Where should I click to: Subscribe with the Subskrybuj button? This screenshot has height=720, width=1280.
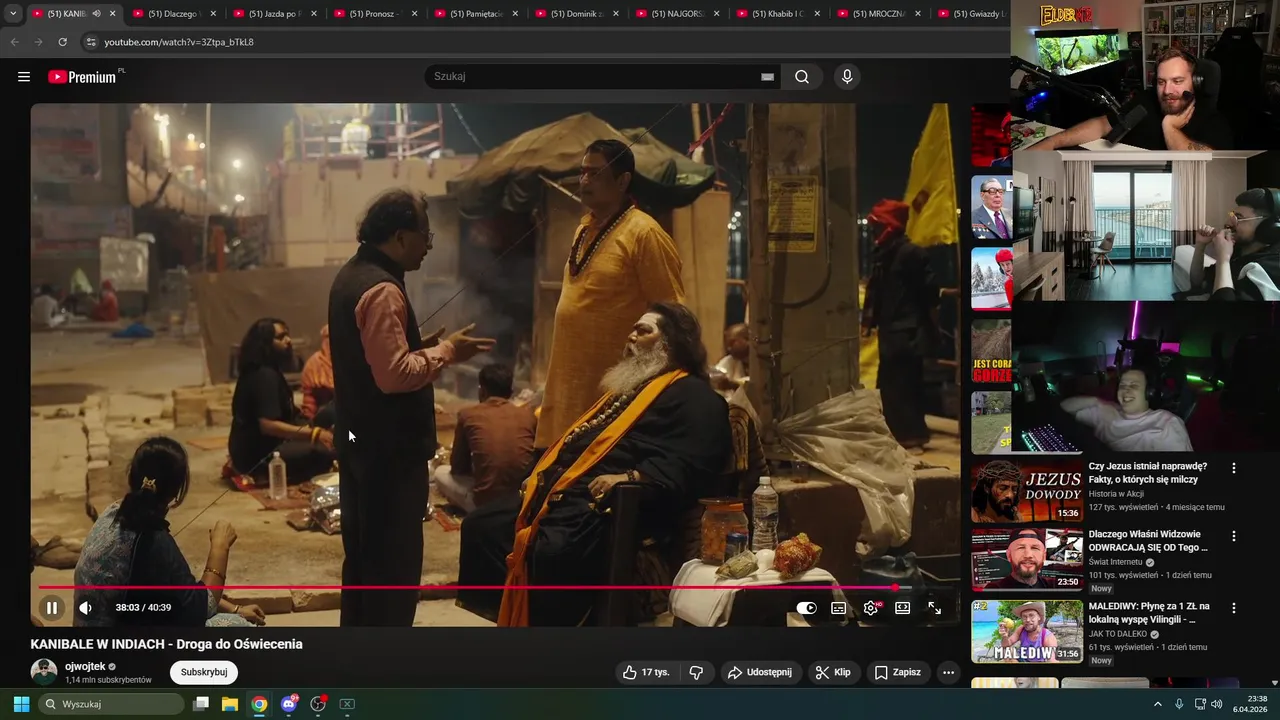(204, 672)
